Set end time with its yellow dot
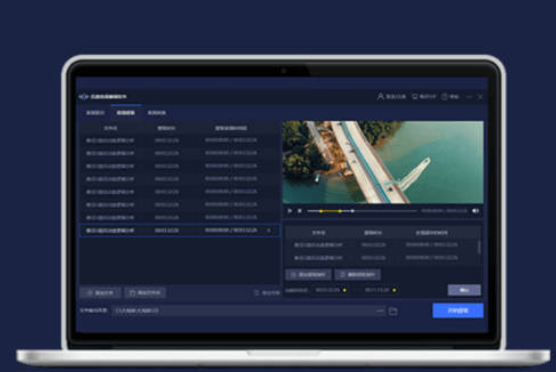Image resolution: width=556 pixels, height=372 pixels. coord(394,290)
